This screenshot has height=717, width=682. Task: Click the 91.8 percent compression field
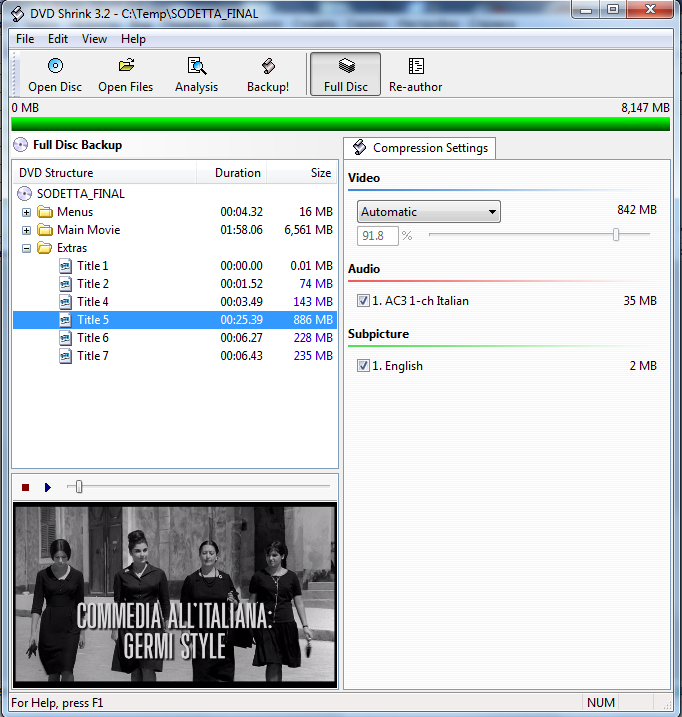pos(378,236)
